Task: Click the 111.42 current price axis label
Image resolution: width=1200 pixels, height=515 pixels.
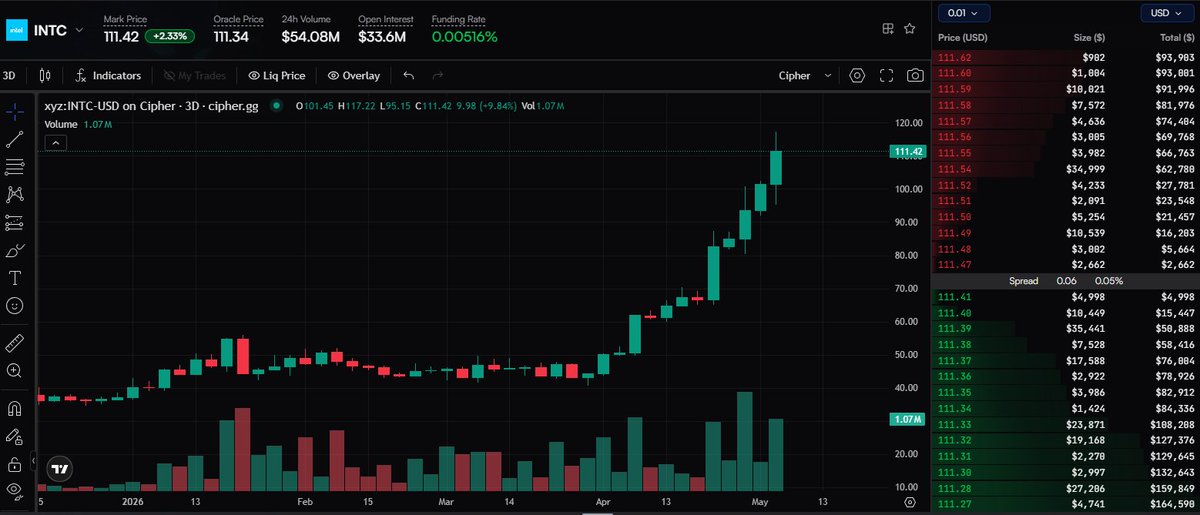Action: [x=910, y=152]
